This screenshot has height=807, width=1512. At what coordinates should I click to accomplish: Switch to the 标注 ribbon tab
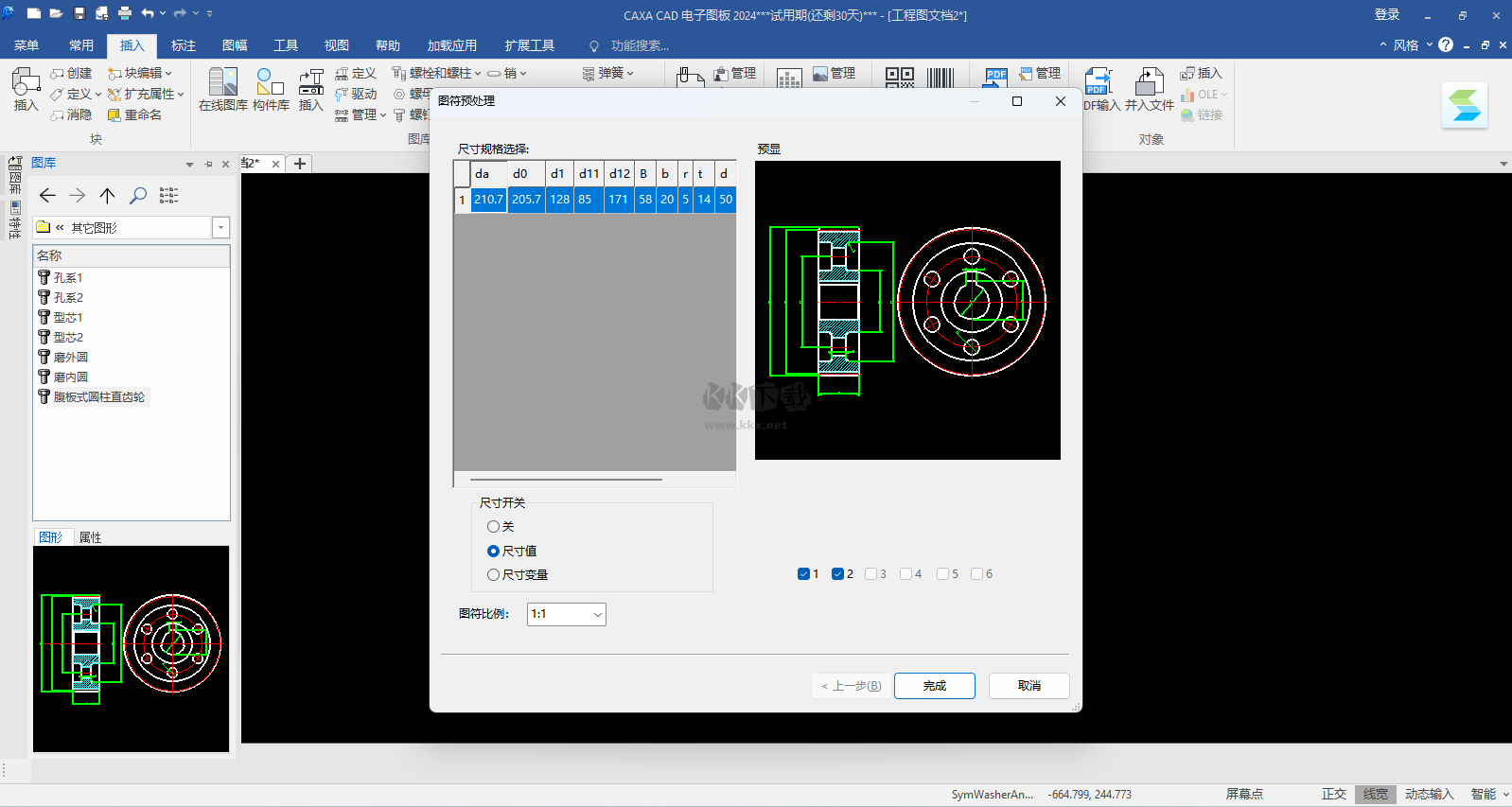[183, 45]
